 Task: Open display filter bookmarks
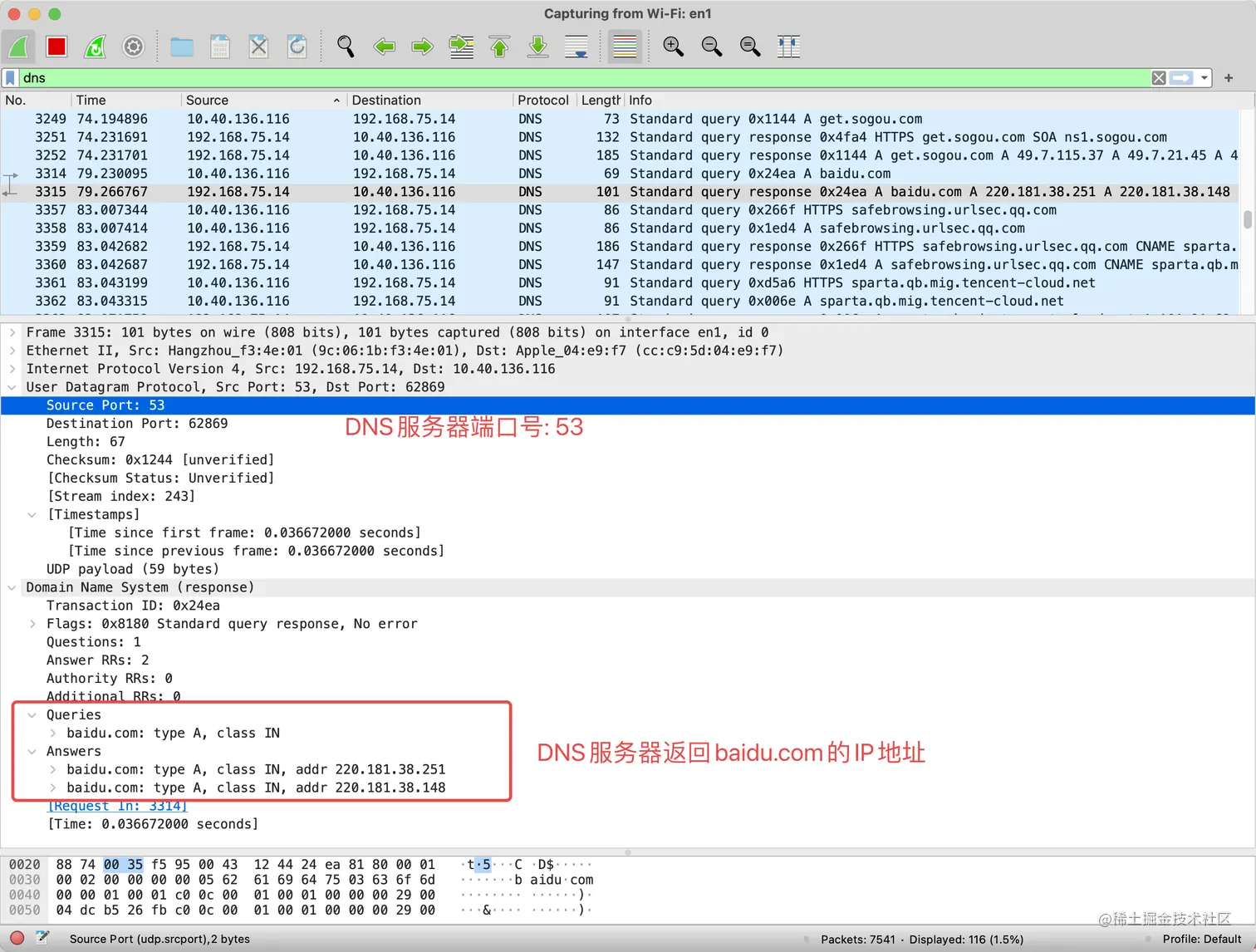pyautogui.click(x=10, y=78)
